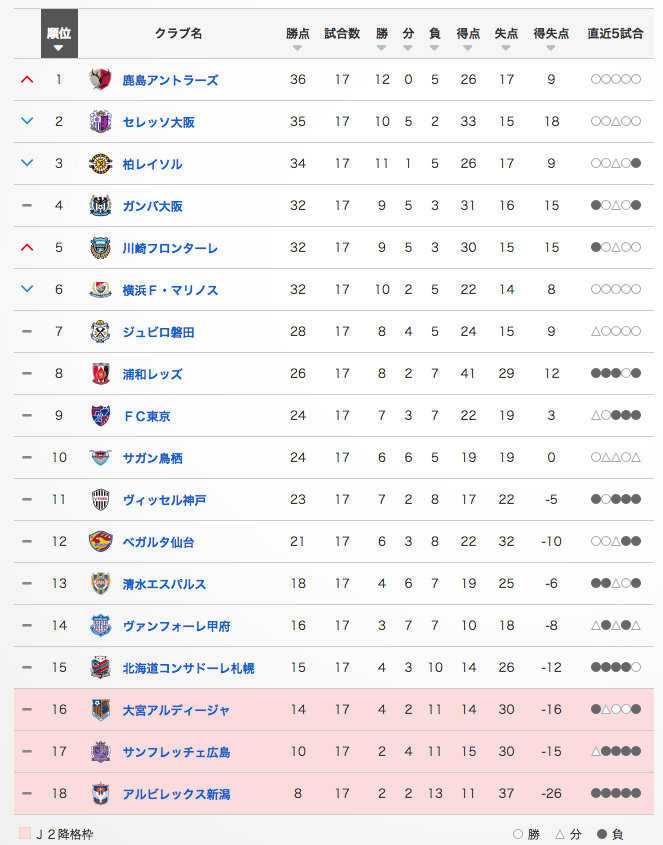Click the Albirex Niigata club crest
This screenshot has width=663, height=845.
click(x=100, y=794)
